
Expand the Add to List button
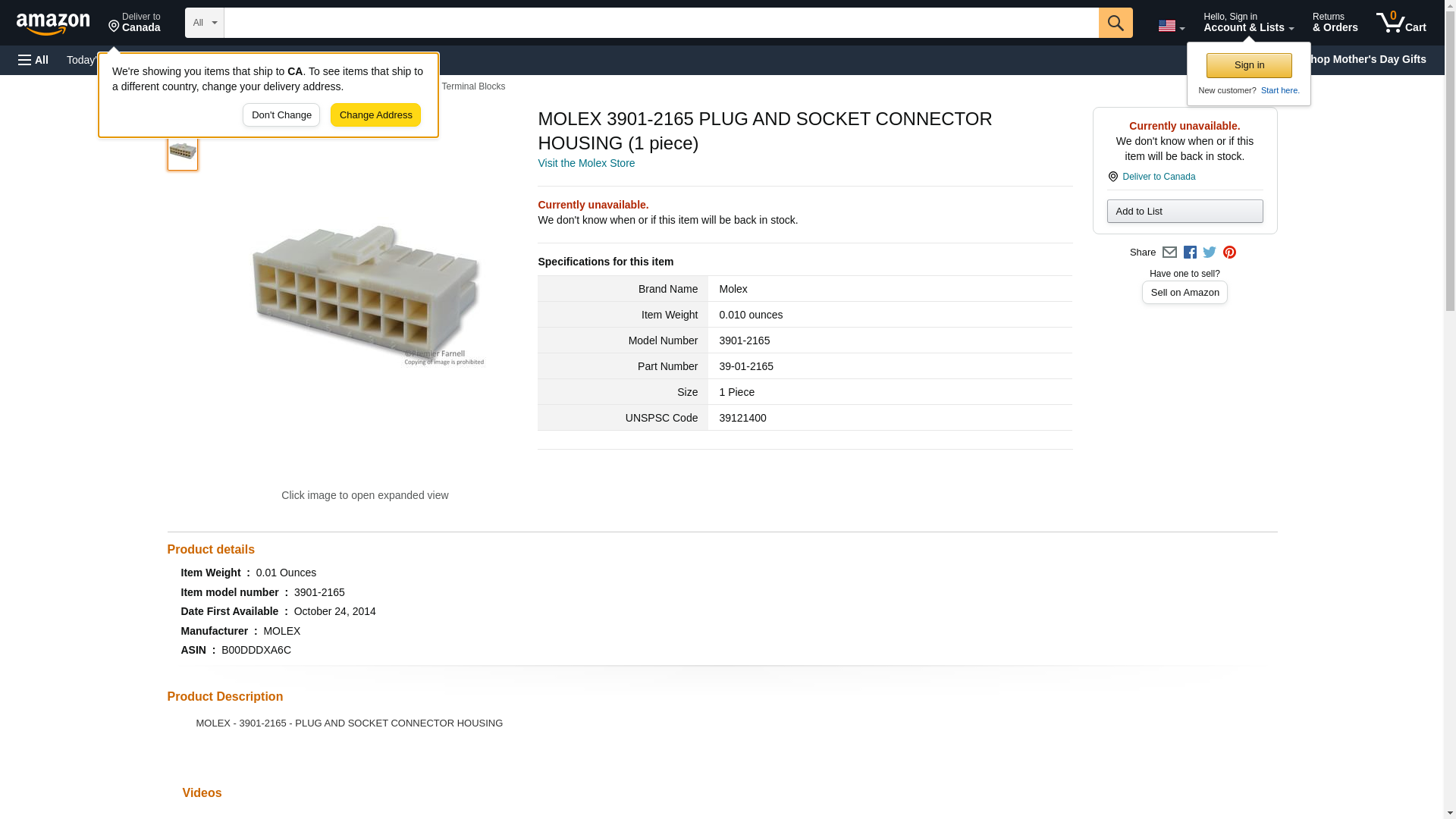(x=1185, y=212)
